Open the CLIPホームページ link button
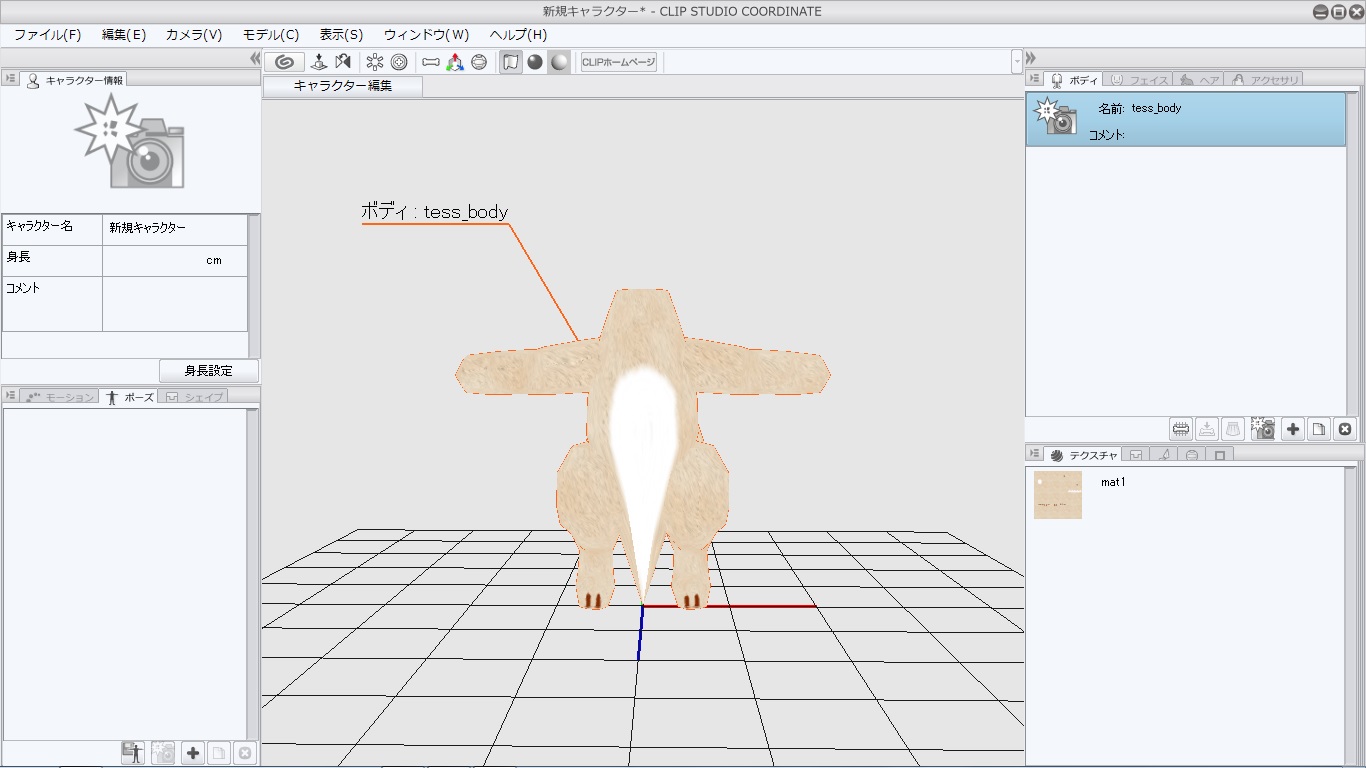This screenshot has width=1366, height=768. point(619,62)
